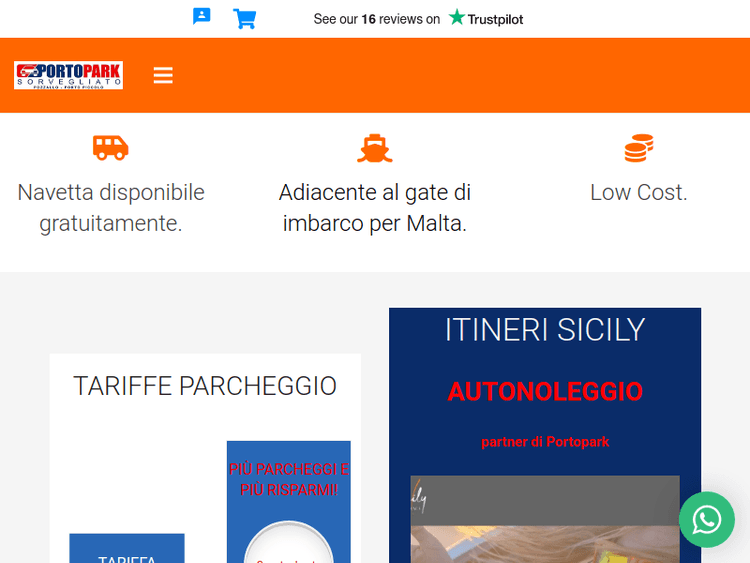Select 'Navetta disponibile gratuitamente' text
The image size is (750, 563).
click(x=111, y=208)
